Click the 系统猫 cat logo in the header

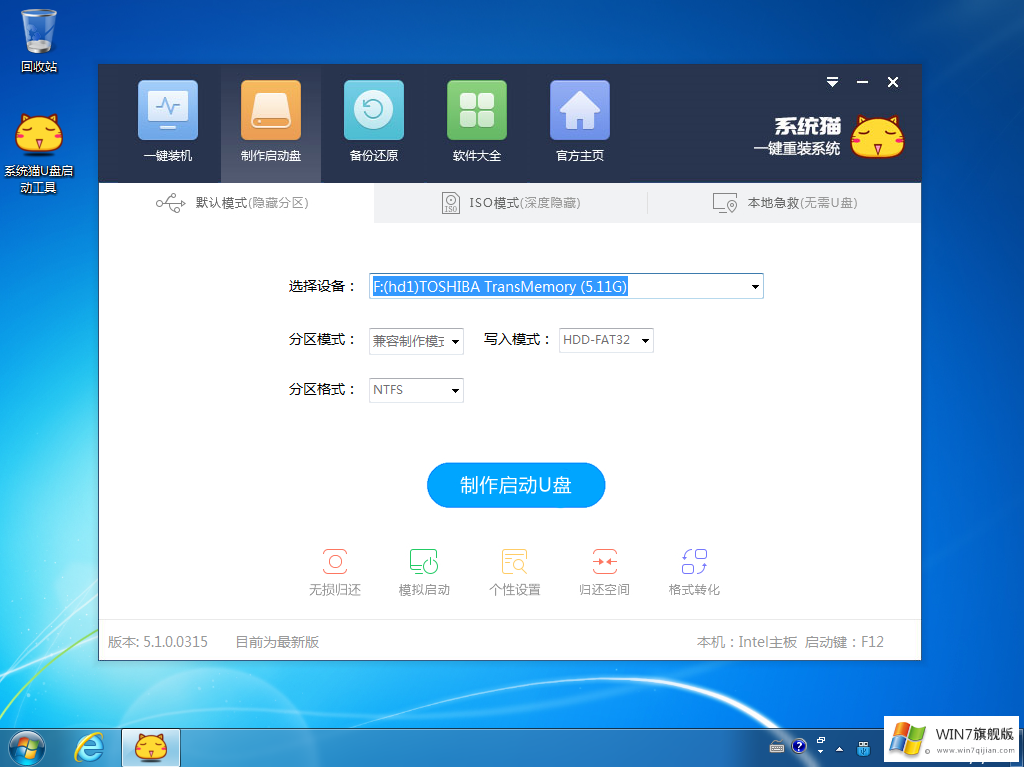pyautogui.click(x=877, y=137)
